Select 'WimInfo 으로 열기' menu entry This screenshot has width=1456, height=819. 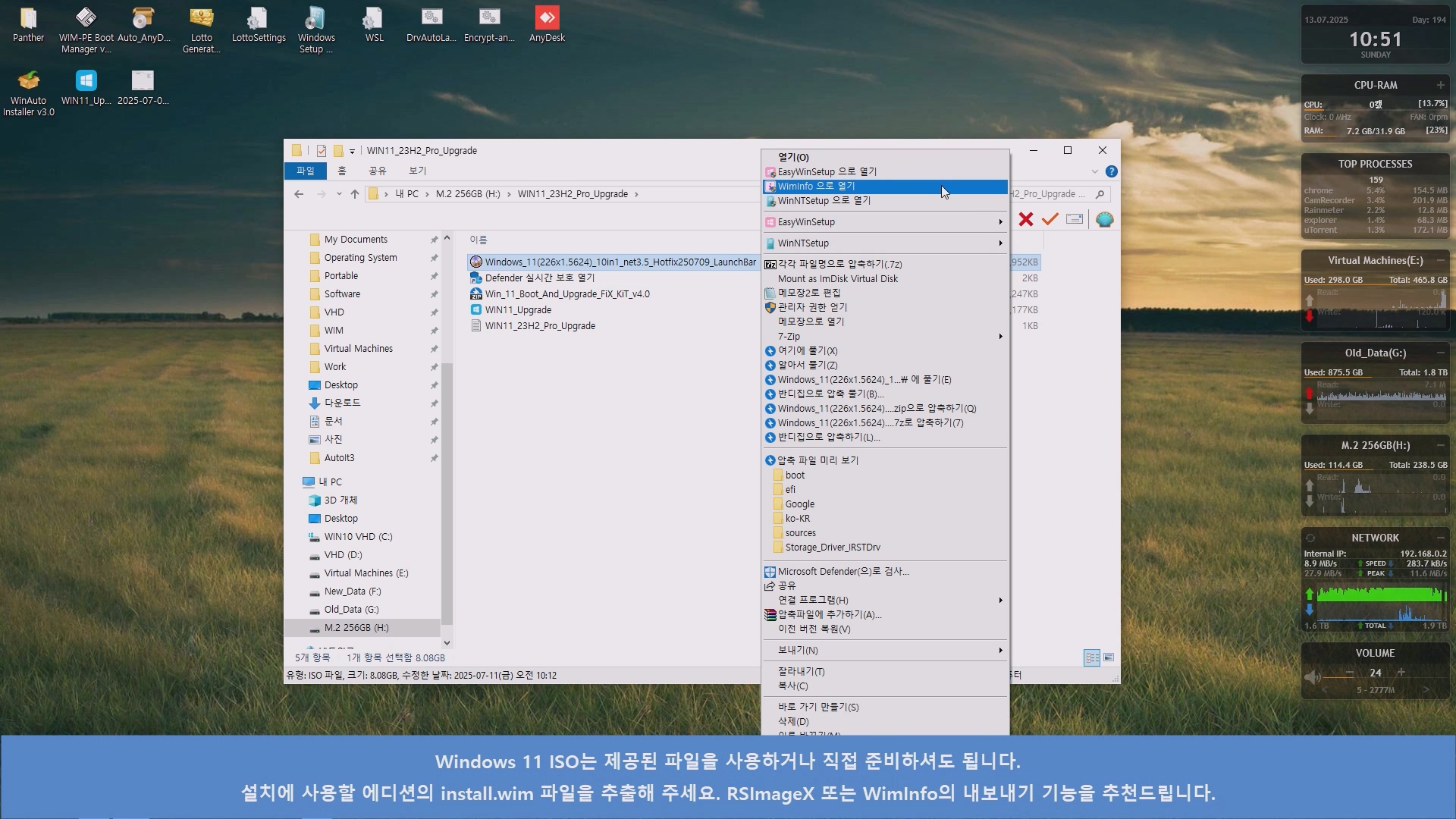click(816, 187)
